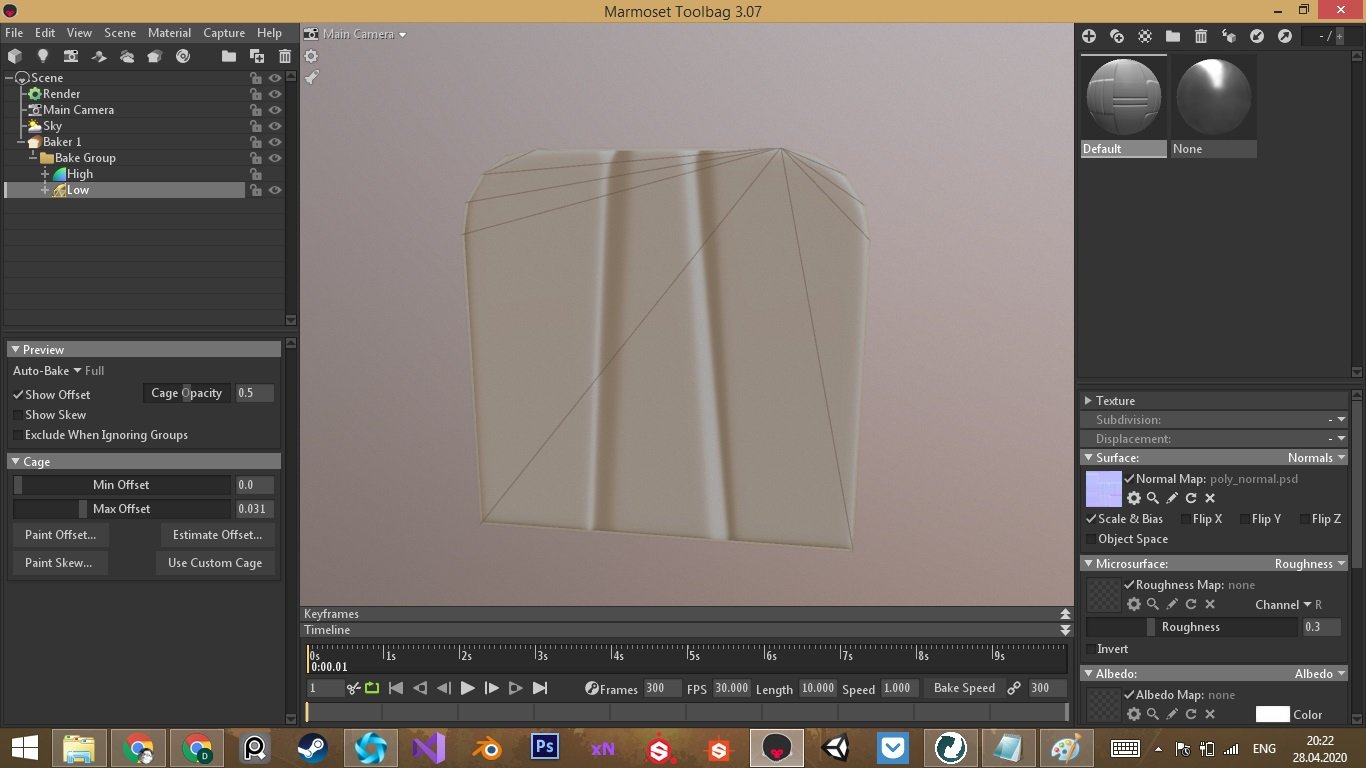Open the material folder icon
This screenshot has height=768, width=1366.
click(1173, 36)
